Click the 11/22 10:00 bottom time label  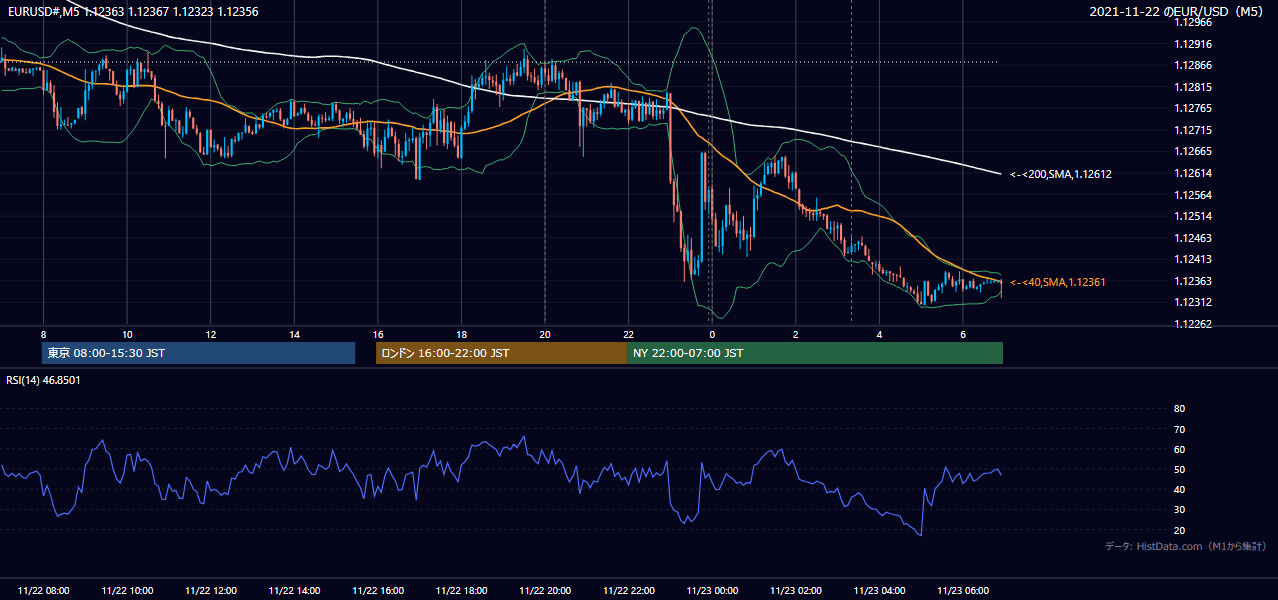pos(127,591)
